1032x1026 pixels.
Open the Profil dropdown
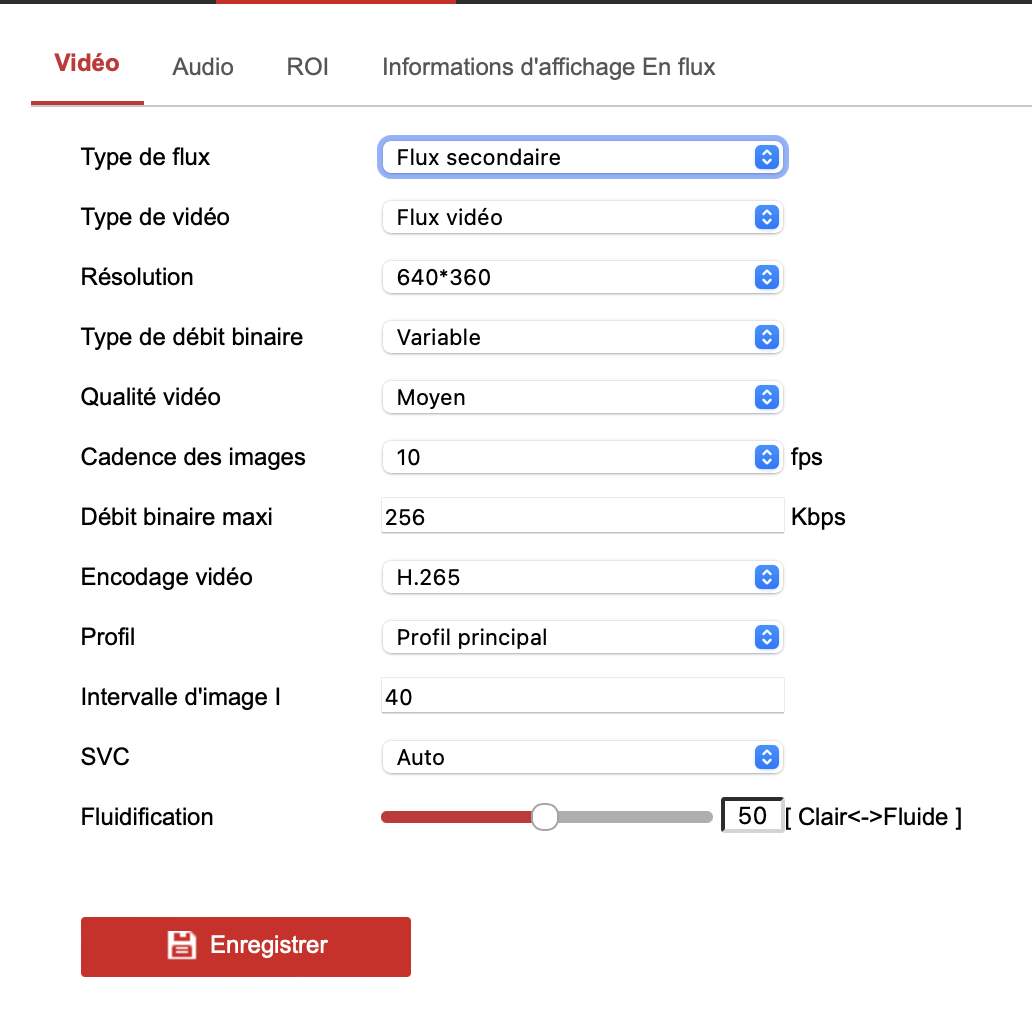tap(582, 637)
